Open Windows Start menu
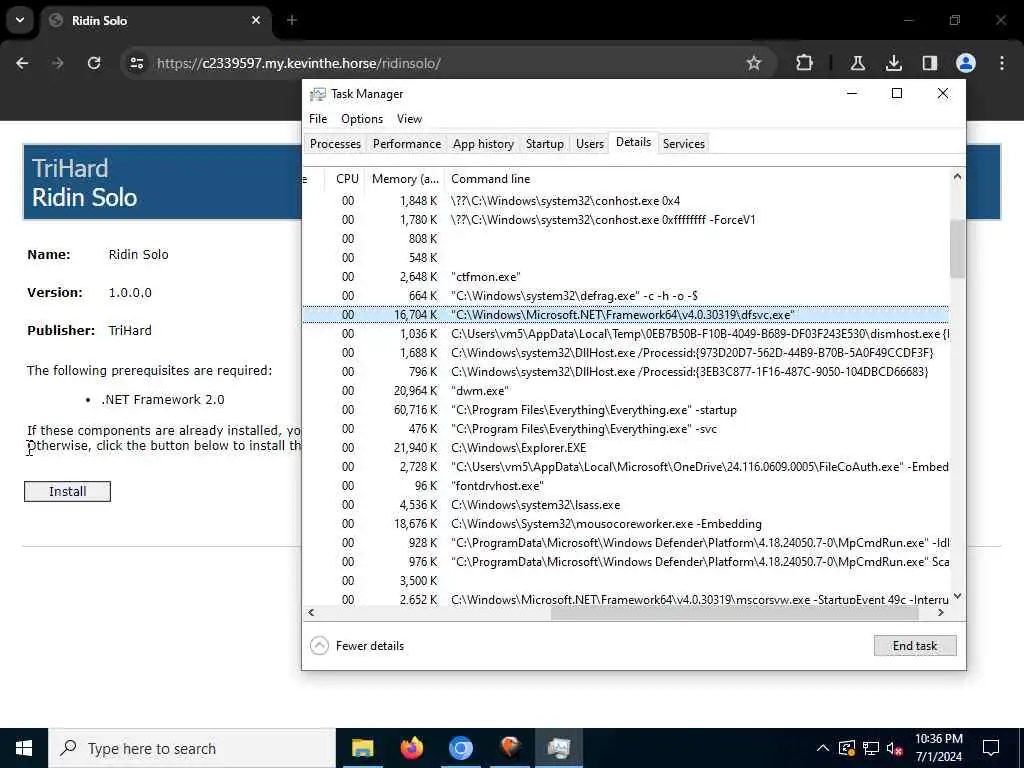This screenshot has height=768, width=1024. click(24, 748)
